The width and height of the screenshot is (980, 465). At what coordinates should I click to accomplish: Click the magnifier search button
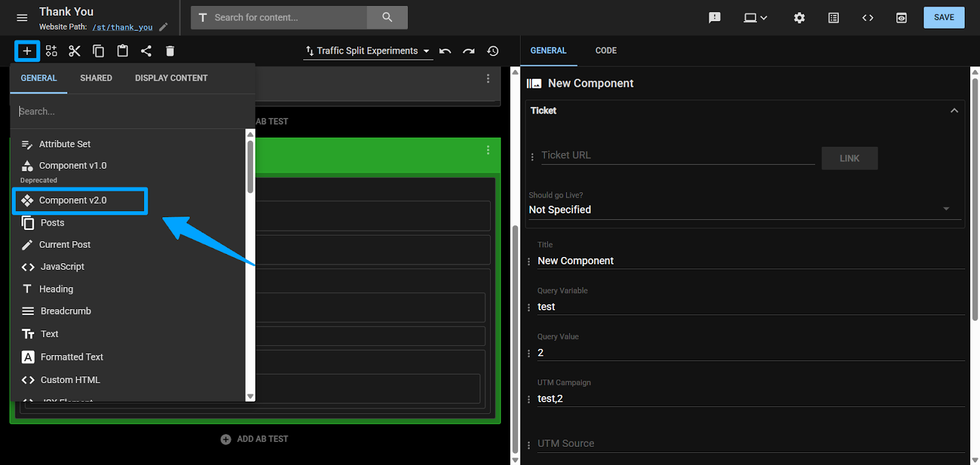pyautogui.click(x=387, y=18)
